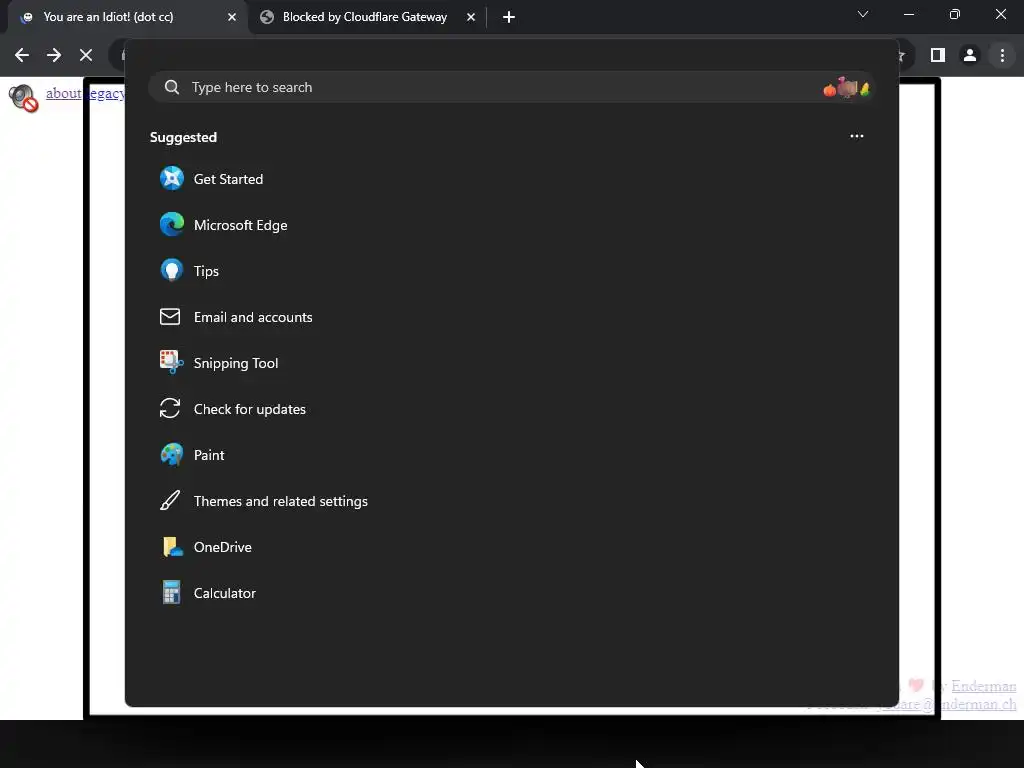
Task: Click the Suggested heading text
Action: 183,137
